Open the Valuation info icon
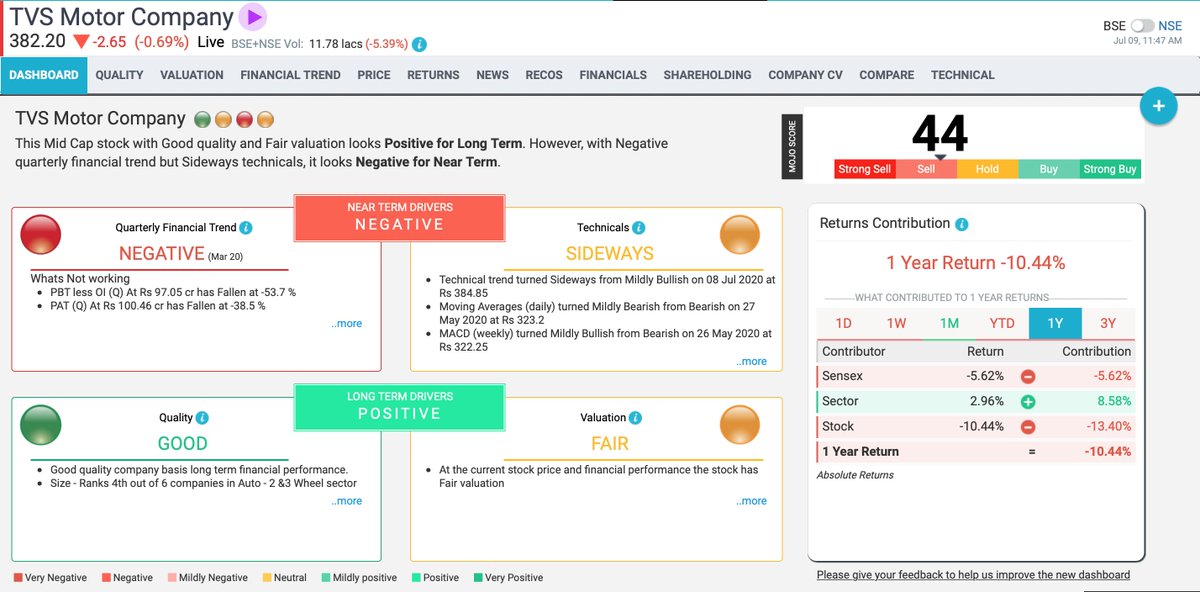Screen dimensions: 1200x592 point(636,418)
